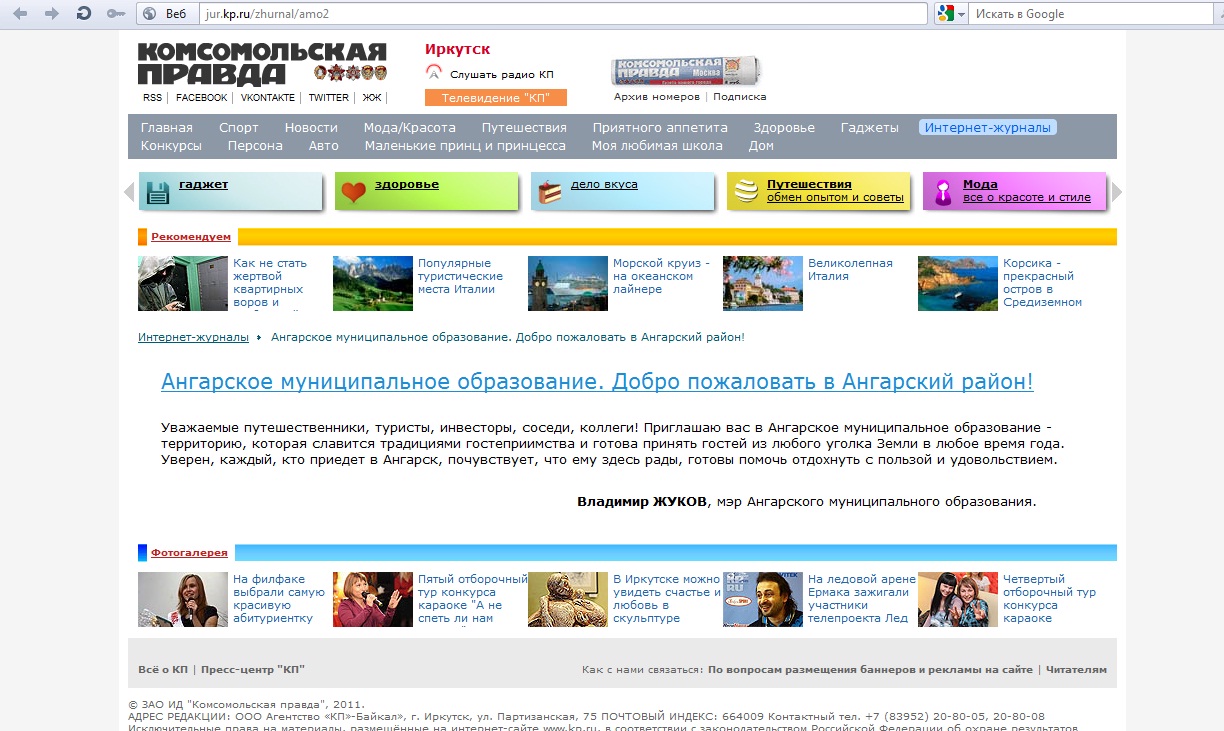Click the Архив номеров link
The width and height of the screenshot is (1224, 731).
657,97
